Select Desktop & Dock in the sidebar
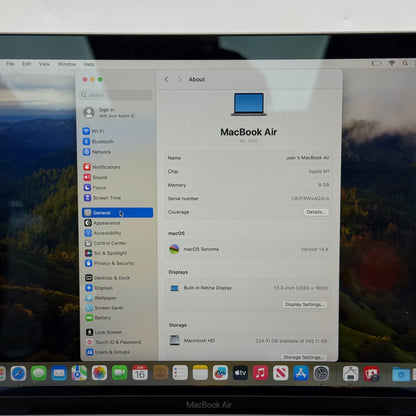Viewport: 416px width, 416px height. click(107, 277)
